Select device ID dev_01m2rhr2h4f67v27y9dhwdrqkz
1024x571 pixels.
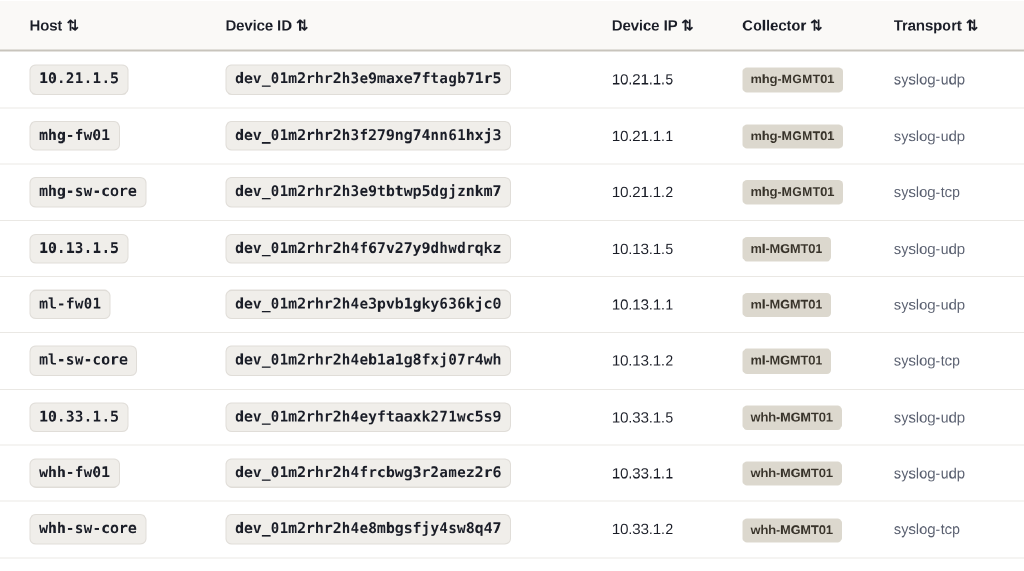(x=368, y=248)
